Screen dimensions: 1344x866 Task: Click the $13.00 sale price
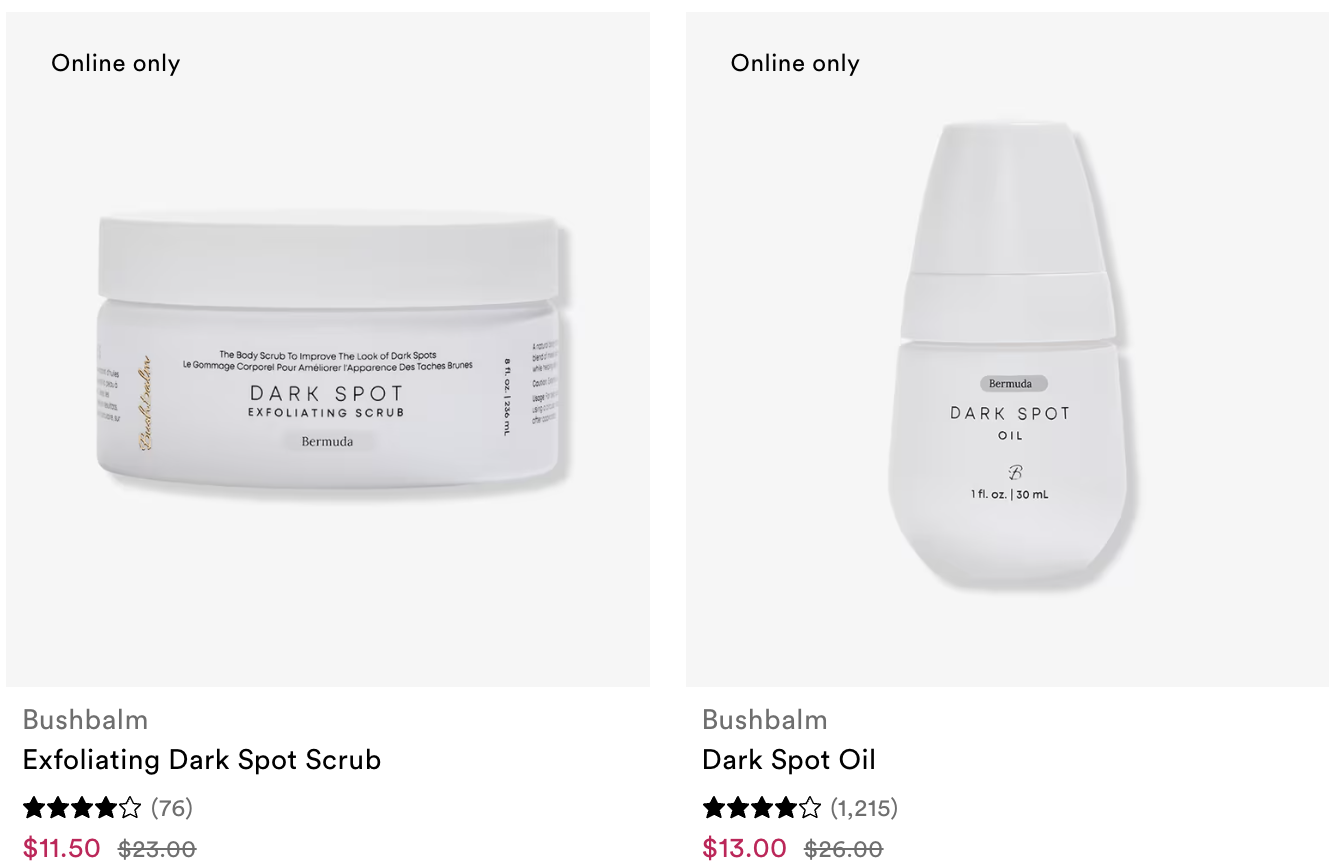pos(745,849)
